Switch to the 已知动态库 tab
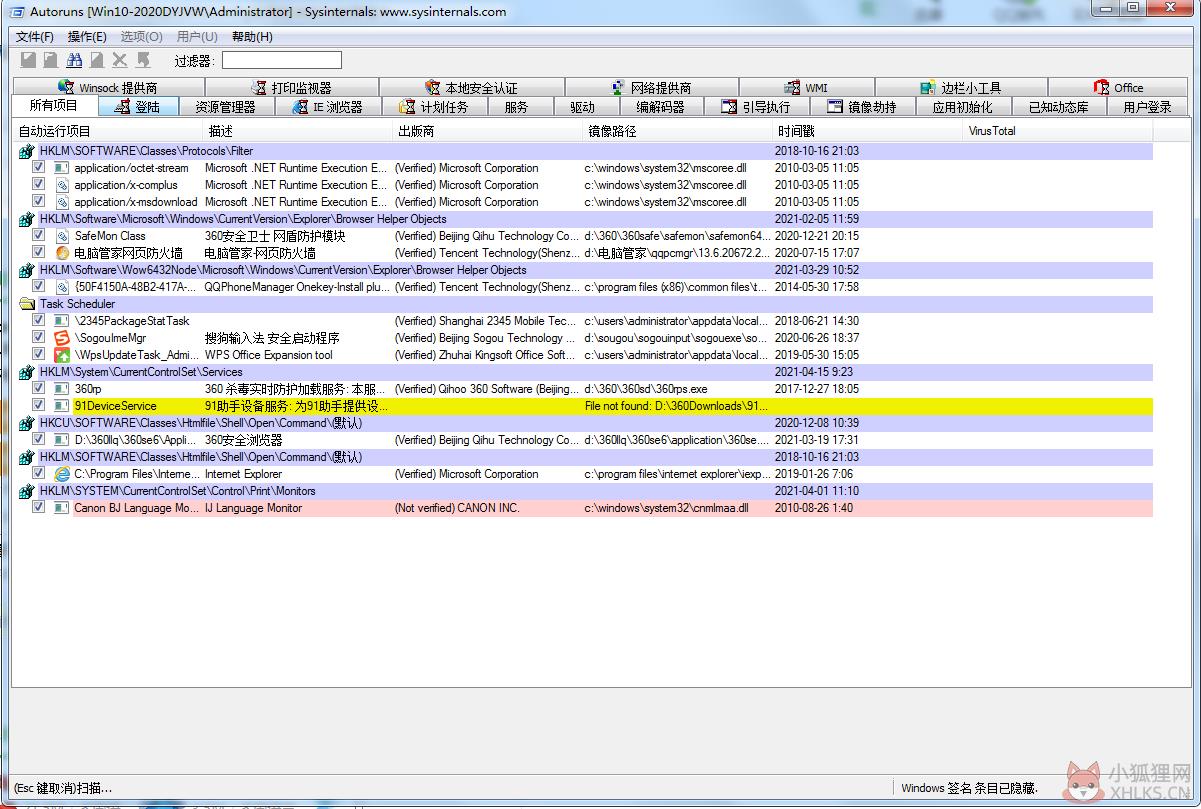The height and width of the screenshot is (809, 1201). [x=1058, y=107]
